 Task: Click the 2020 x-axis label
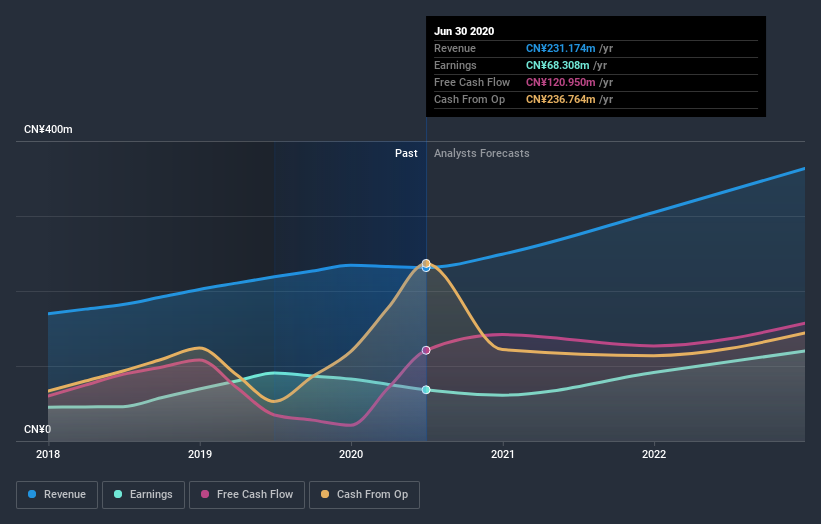point(351,454)
